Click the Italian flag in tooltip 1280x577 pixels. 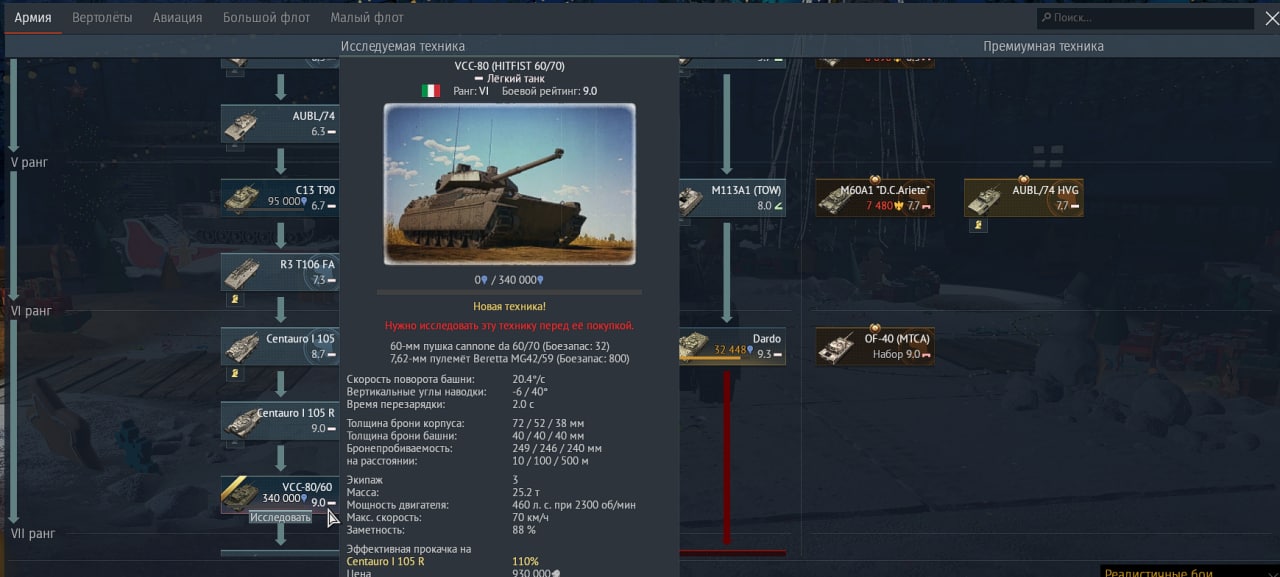(x=431, y=91)
